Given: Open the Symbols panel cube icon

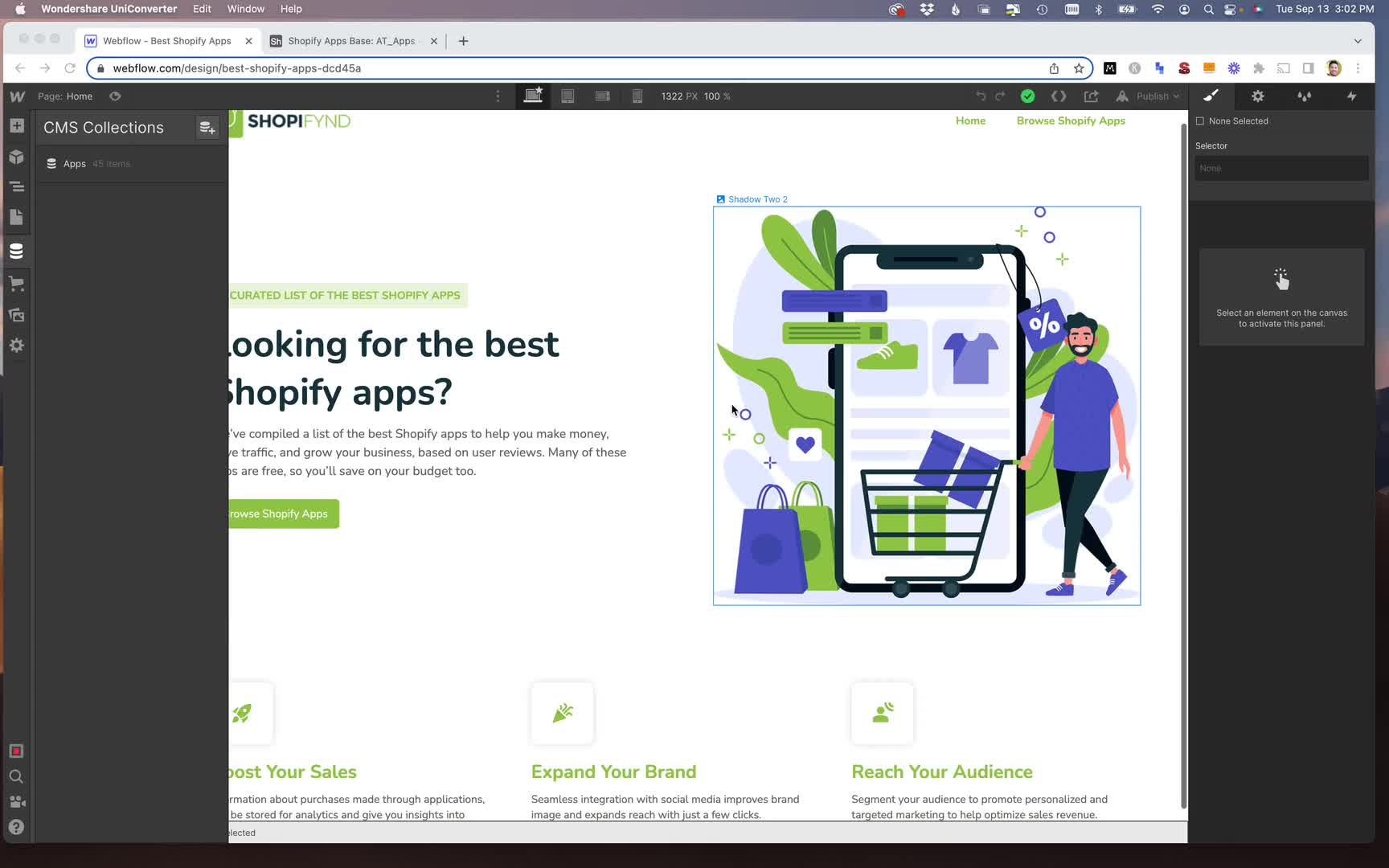Looking at the screenshot, I should 17,157.
